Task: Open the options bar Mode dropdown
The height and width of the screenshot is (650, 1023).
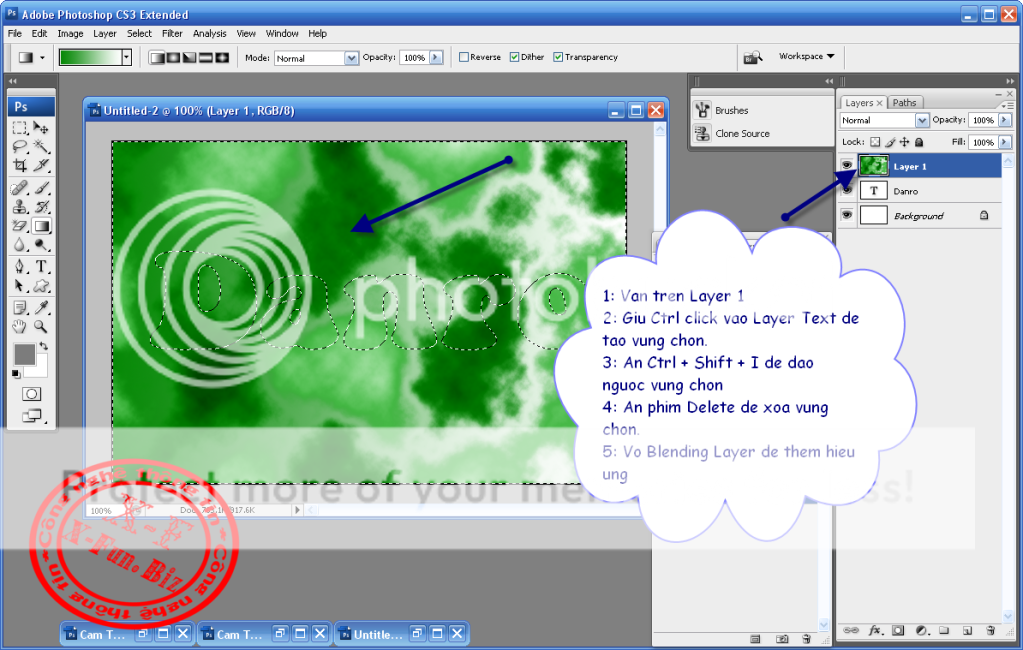Action: 351,58
